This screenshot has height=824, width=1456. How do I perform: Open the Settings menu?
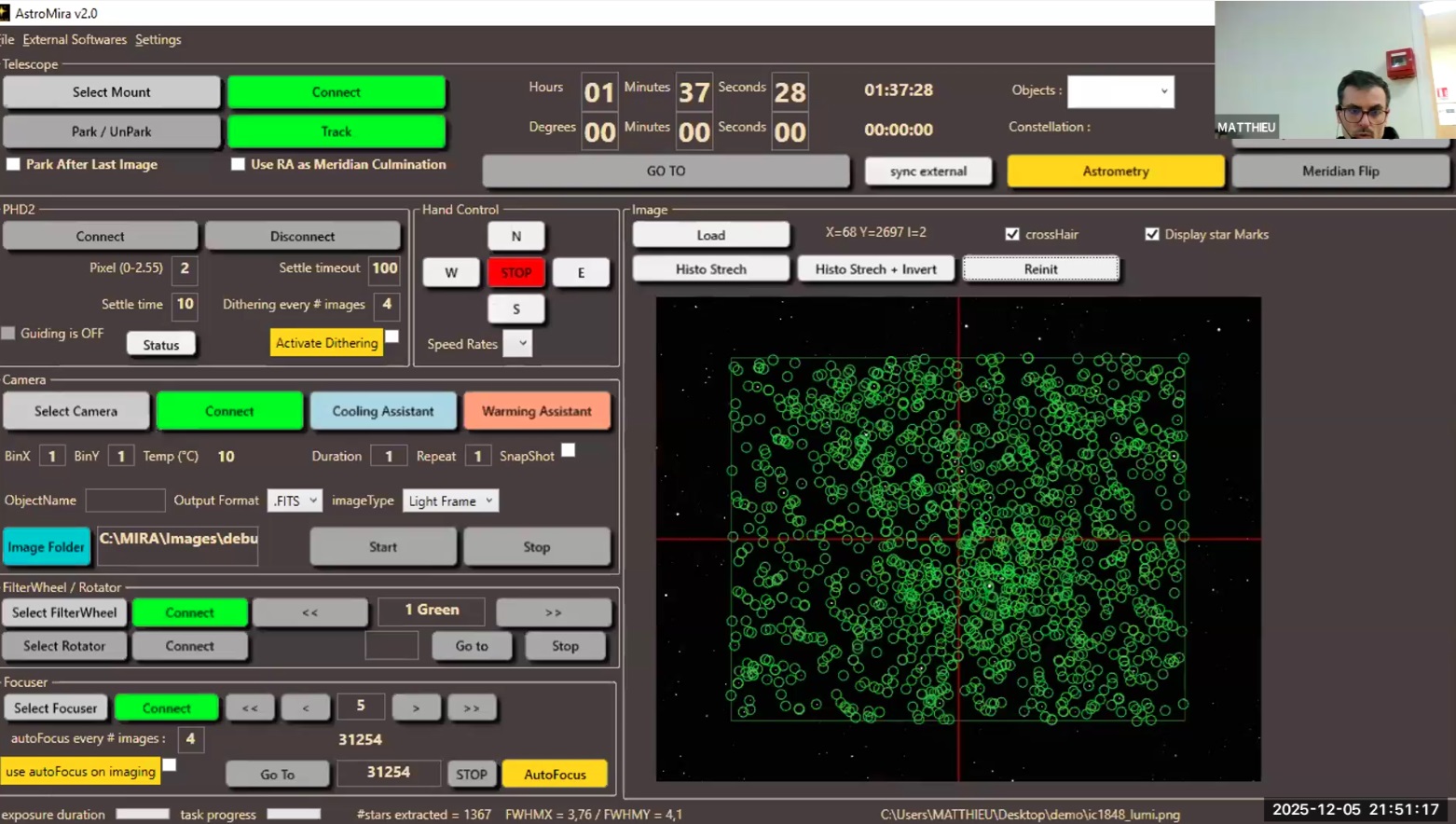coord(158,39)
